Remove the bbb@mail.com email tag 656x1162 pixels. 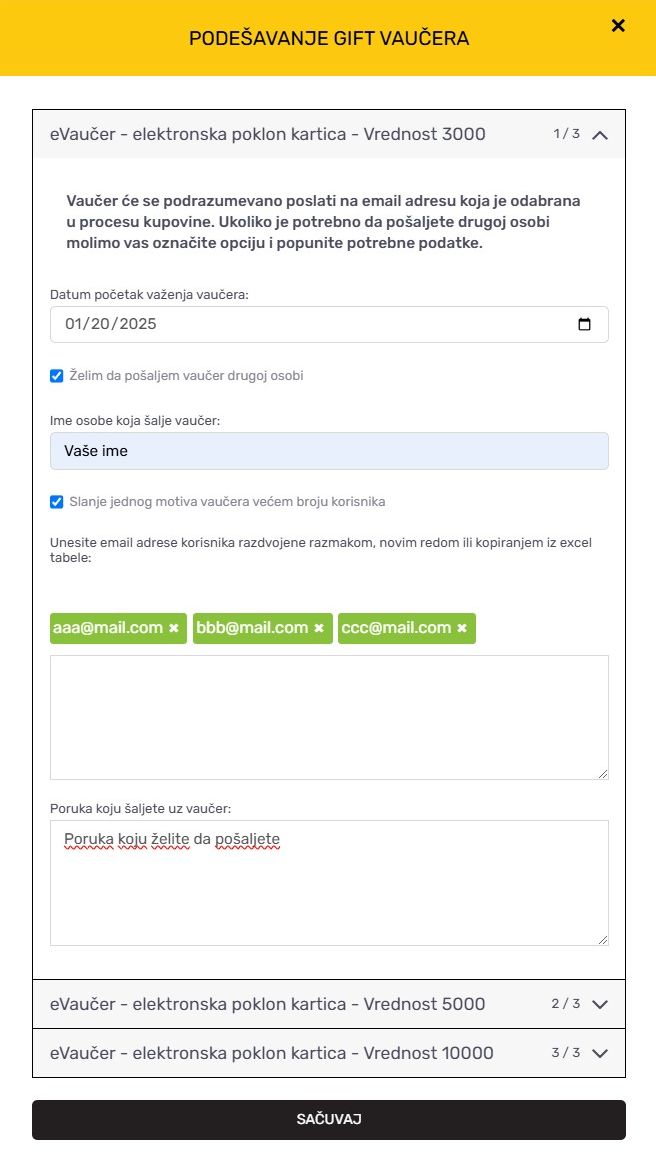[x=319, y=628]
